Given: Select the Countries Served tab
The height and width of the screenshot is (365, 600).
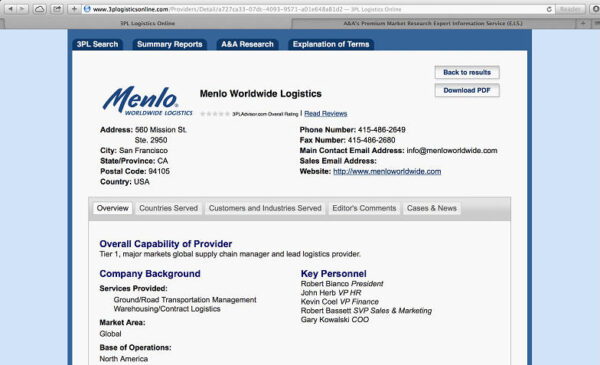Looking at the screenshot, I should tap(168, 208).
